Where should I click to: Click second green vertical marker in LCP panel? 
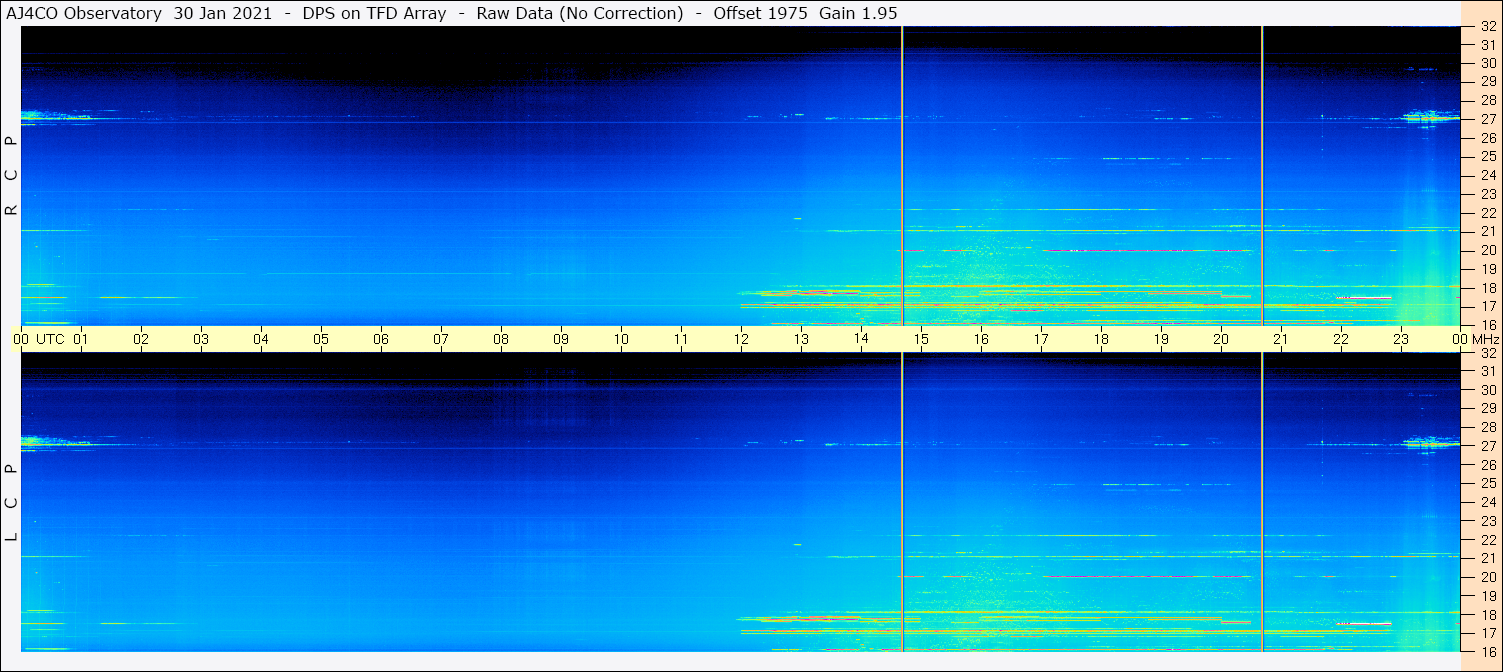[x=1262, y=502]
